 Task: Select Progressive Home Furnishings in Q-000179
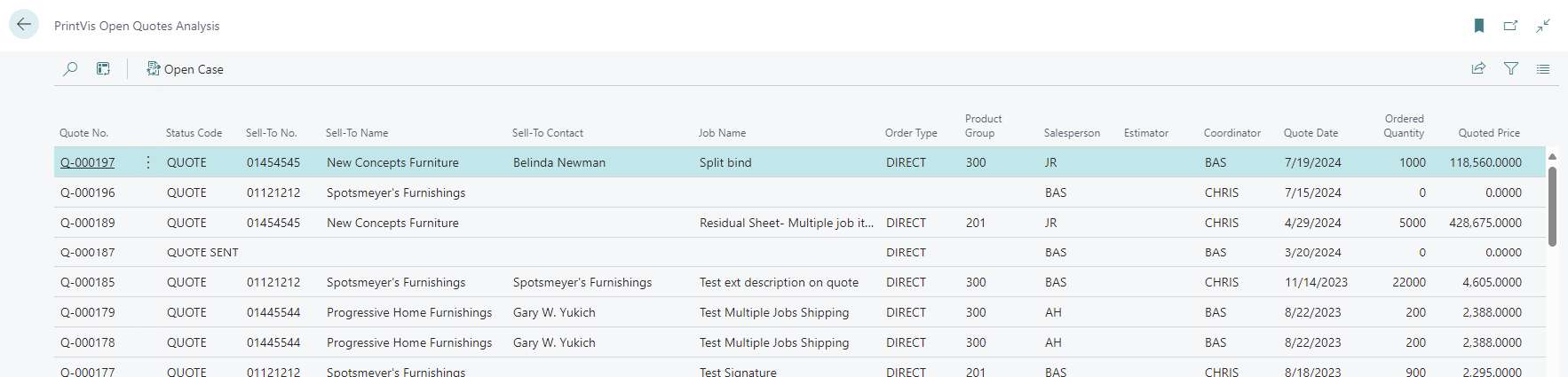tap(408, 312)
